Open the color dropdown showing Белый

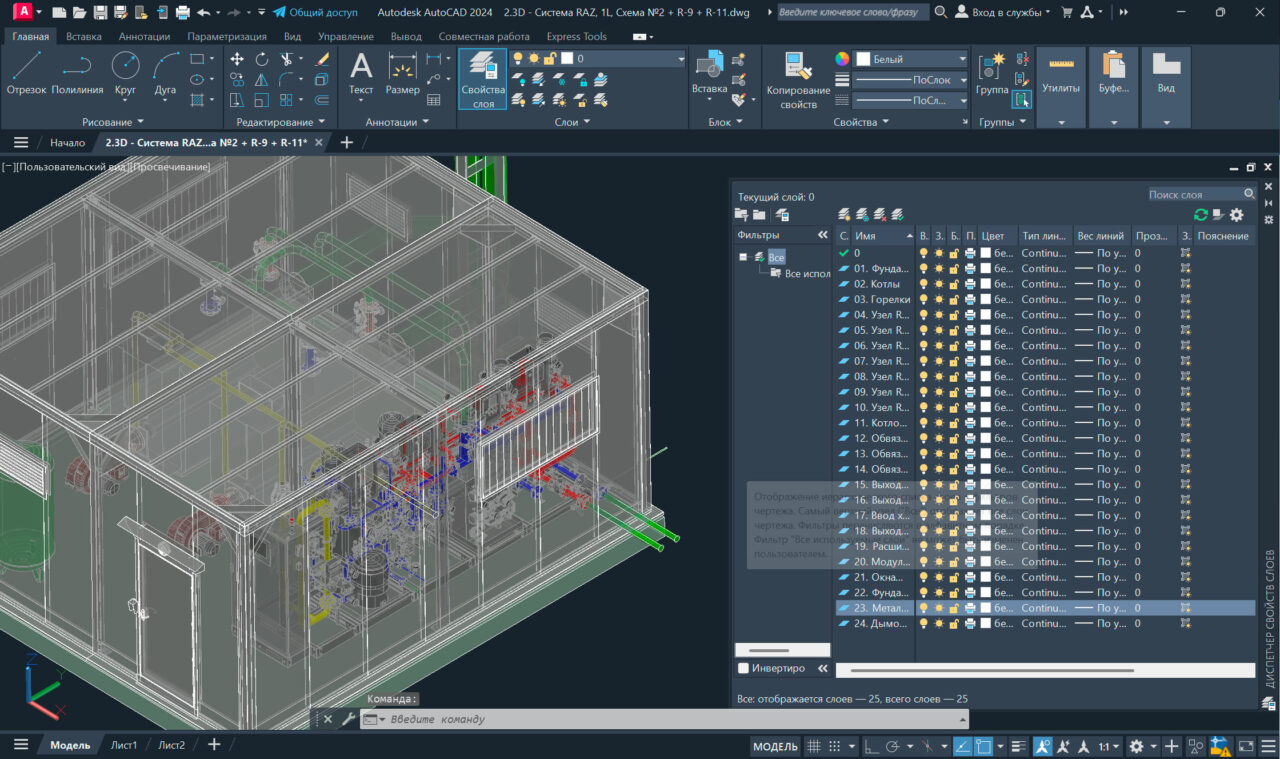910,59
